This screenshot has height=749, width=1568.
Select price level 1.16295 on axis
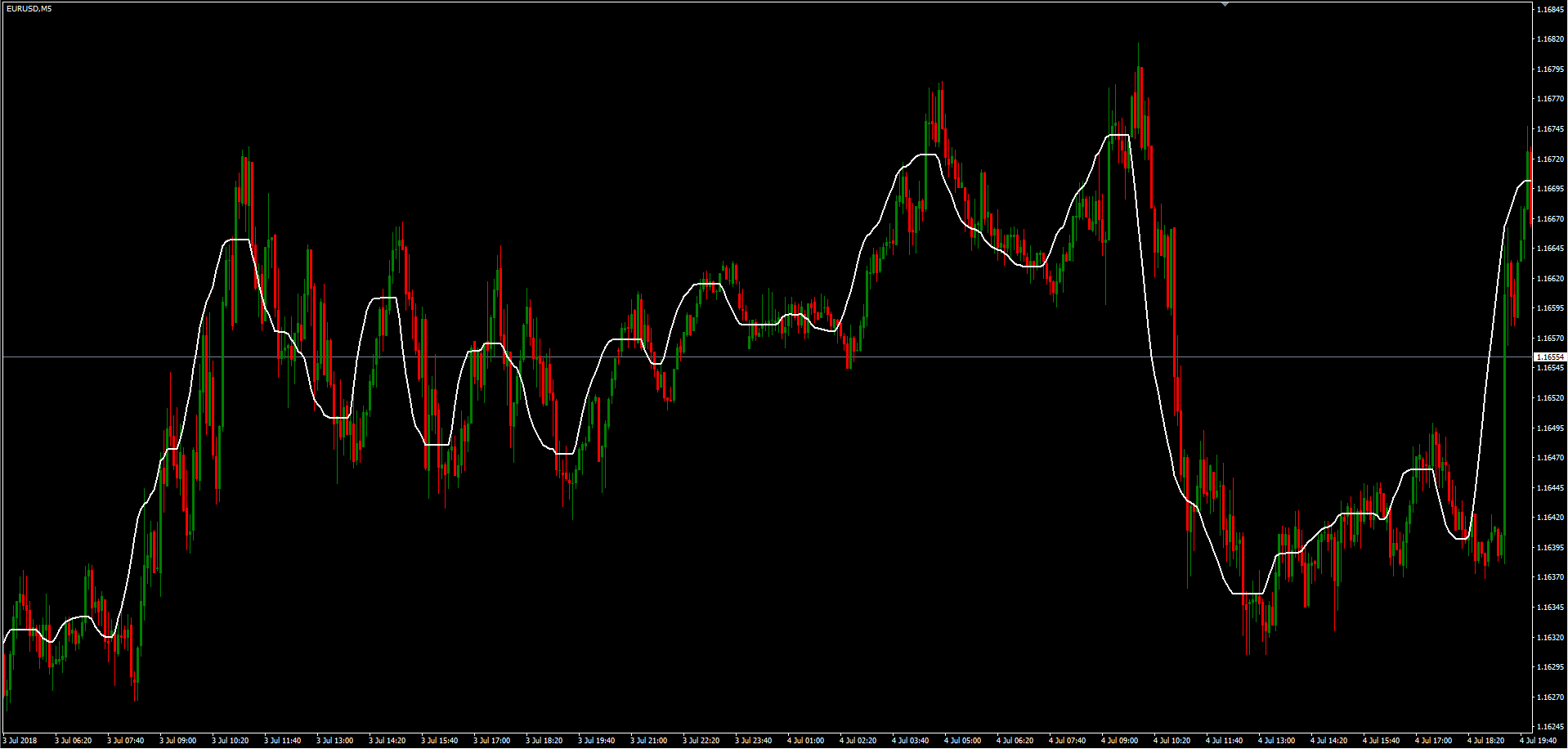coord(1550,667)
